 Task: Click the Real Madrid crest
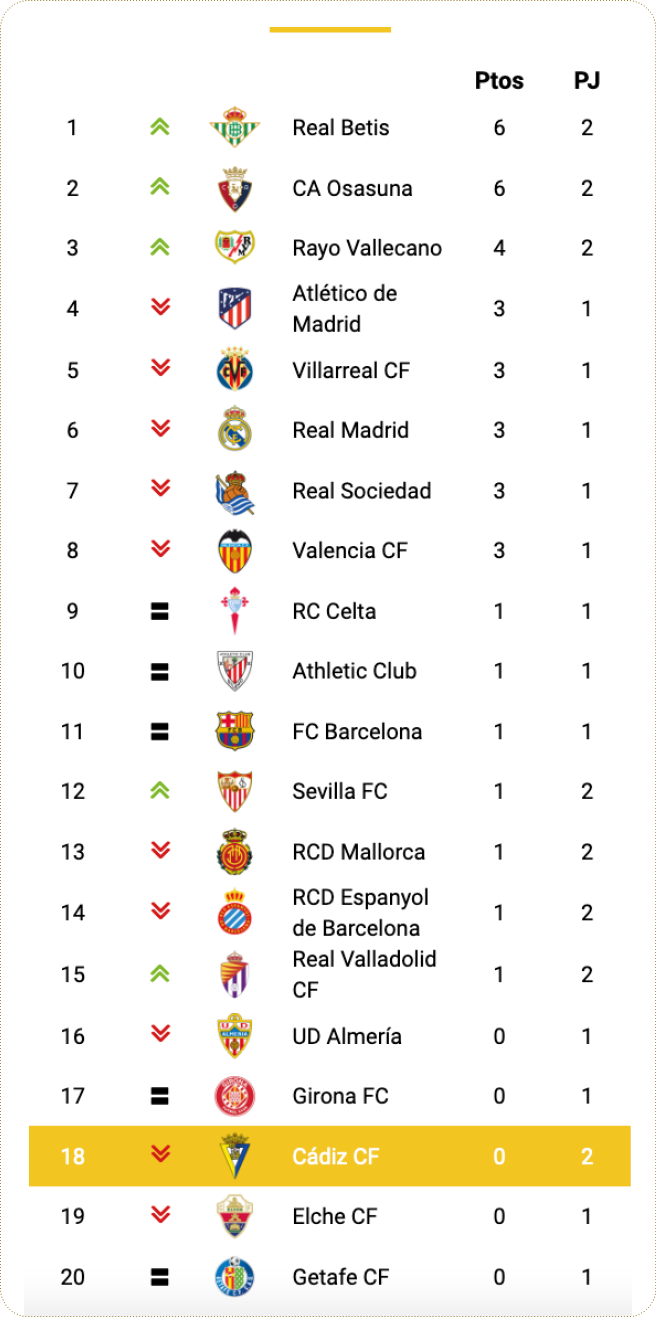click(x=235, y=430)
